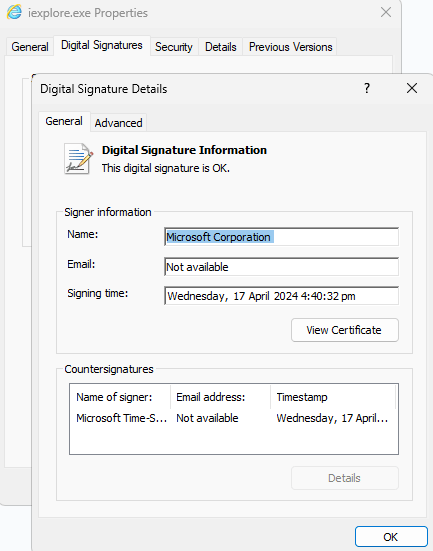Click the Timestamp column header
The image size is (433, 551).
(333, 397)
